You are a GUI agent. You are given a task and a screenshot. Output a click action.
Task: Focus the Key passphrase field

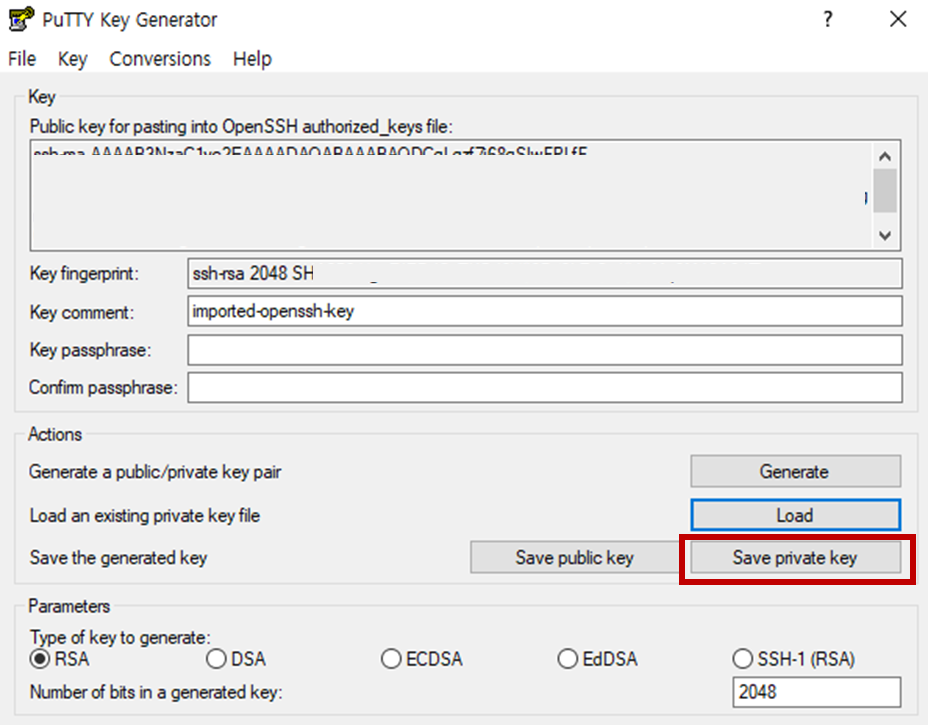click(x=544, y=350)
